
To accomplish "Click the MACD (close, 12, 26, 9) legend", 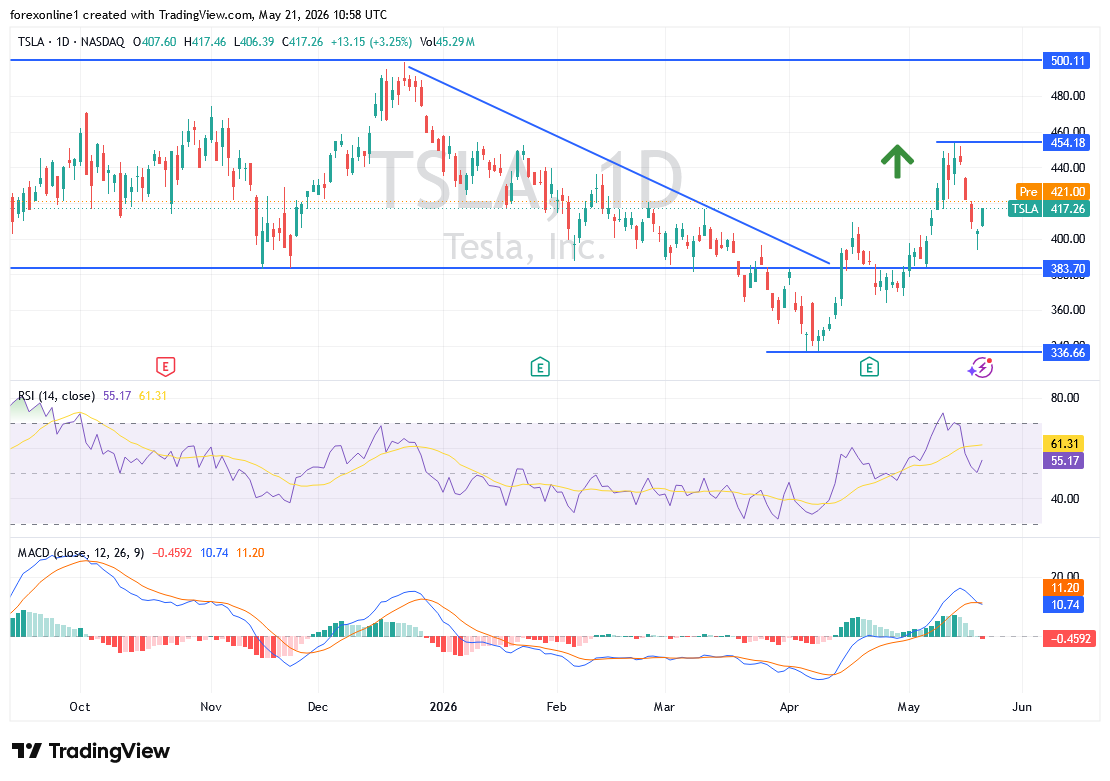I will (x=81, y=553).
